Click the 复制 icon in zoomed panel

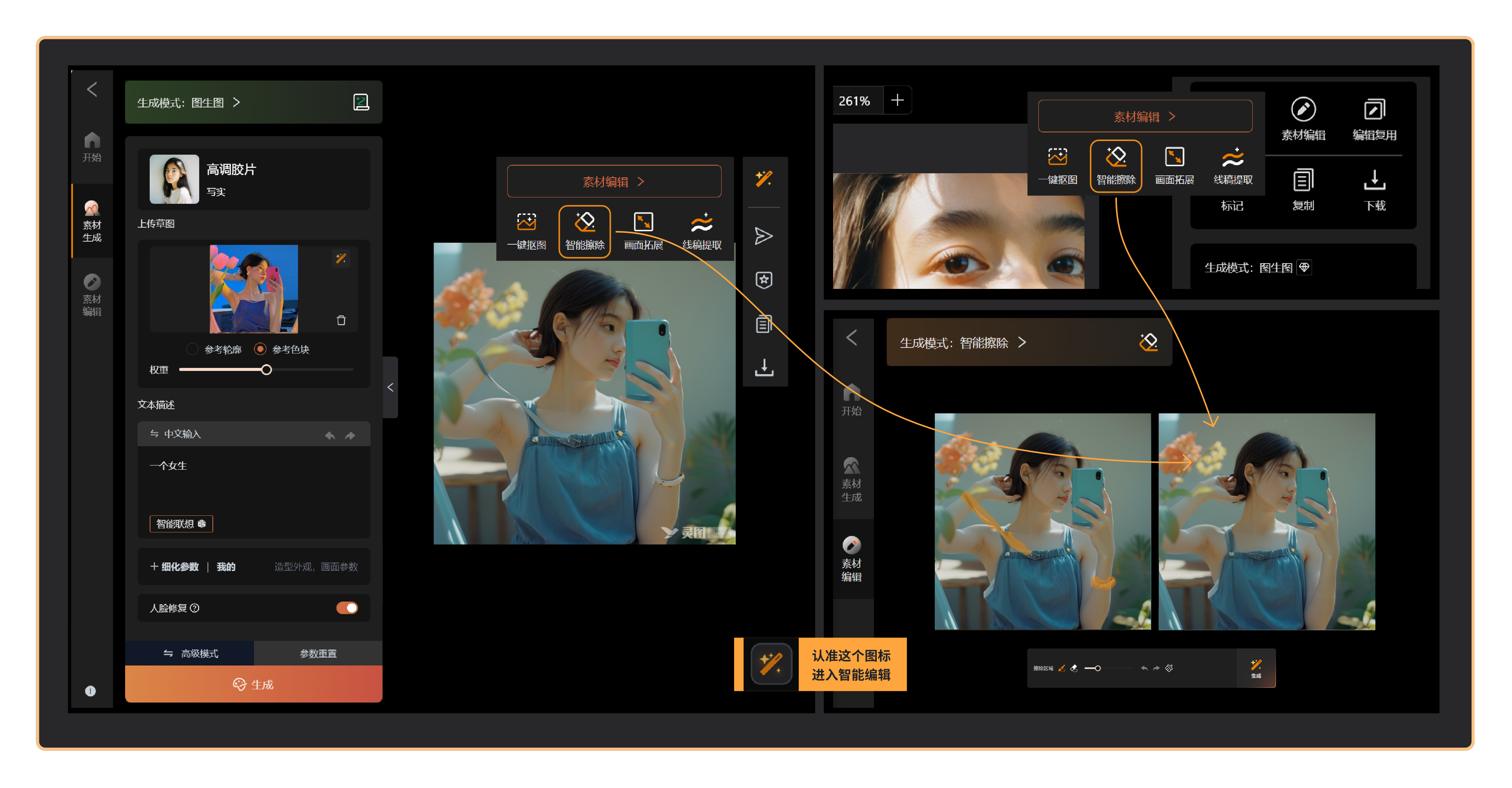[1303, 180]
